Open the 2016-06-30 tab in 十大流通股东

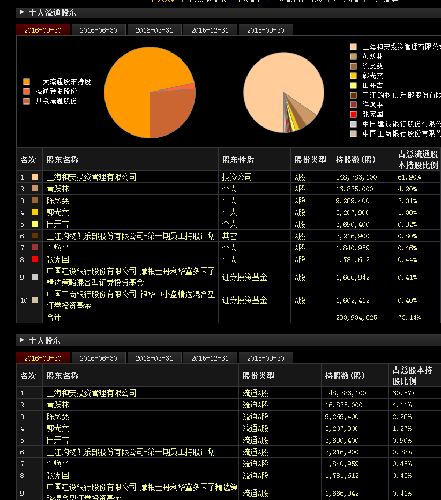tap(99, 30)
